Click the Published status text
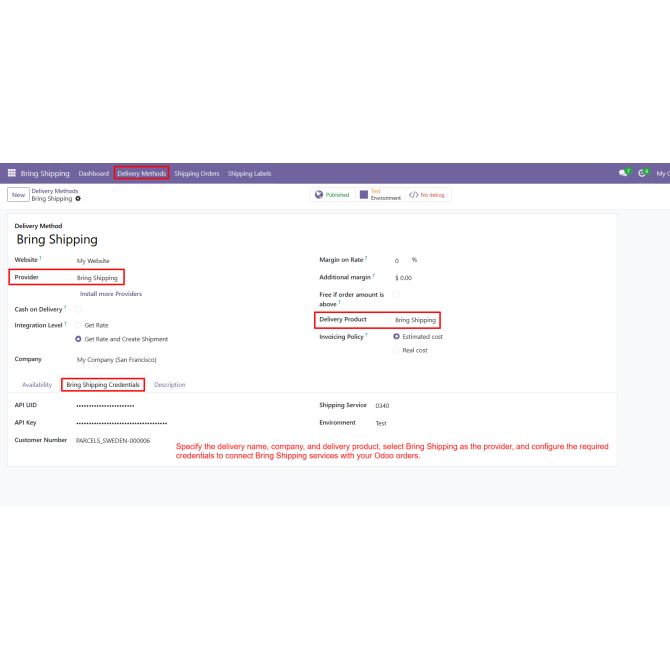Viewport: 670px width, 670px height. click(338, 195)
